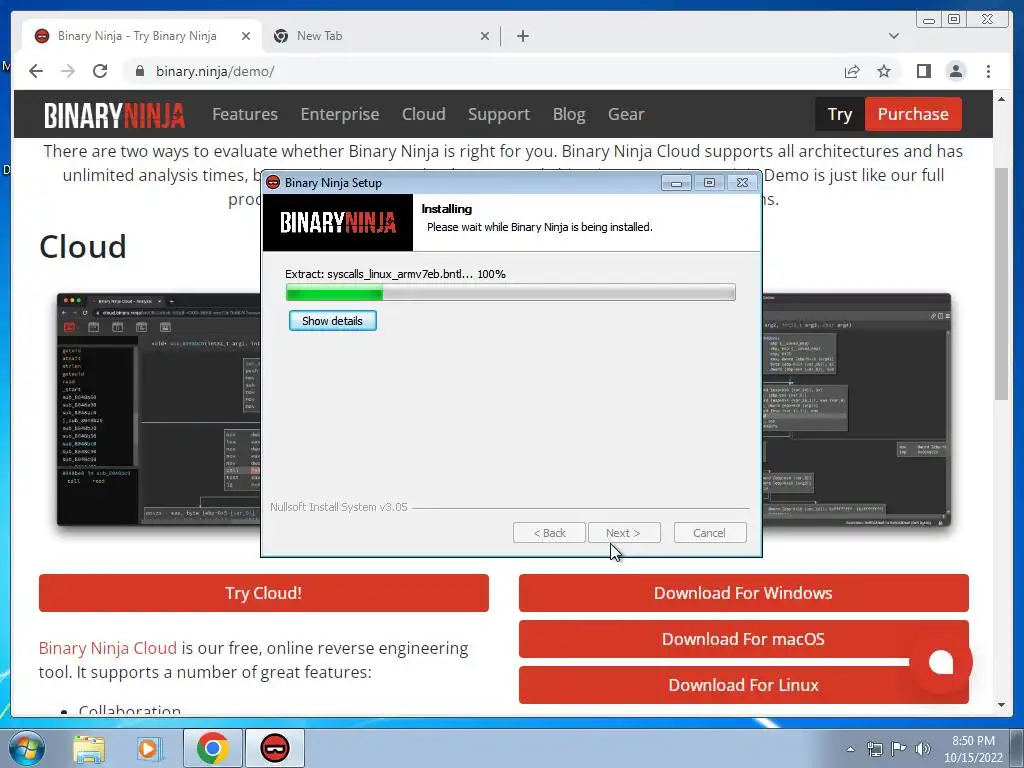Bookmark this page with the star icon
Image resolution: width=1024 pixels, height=768 pixels.
pyautogui.click(x=884, y=71)
